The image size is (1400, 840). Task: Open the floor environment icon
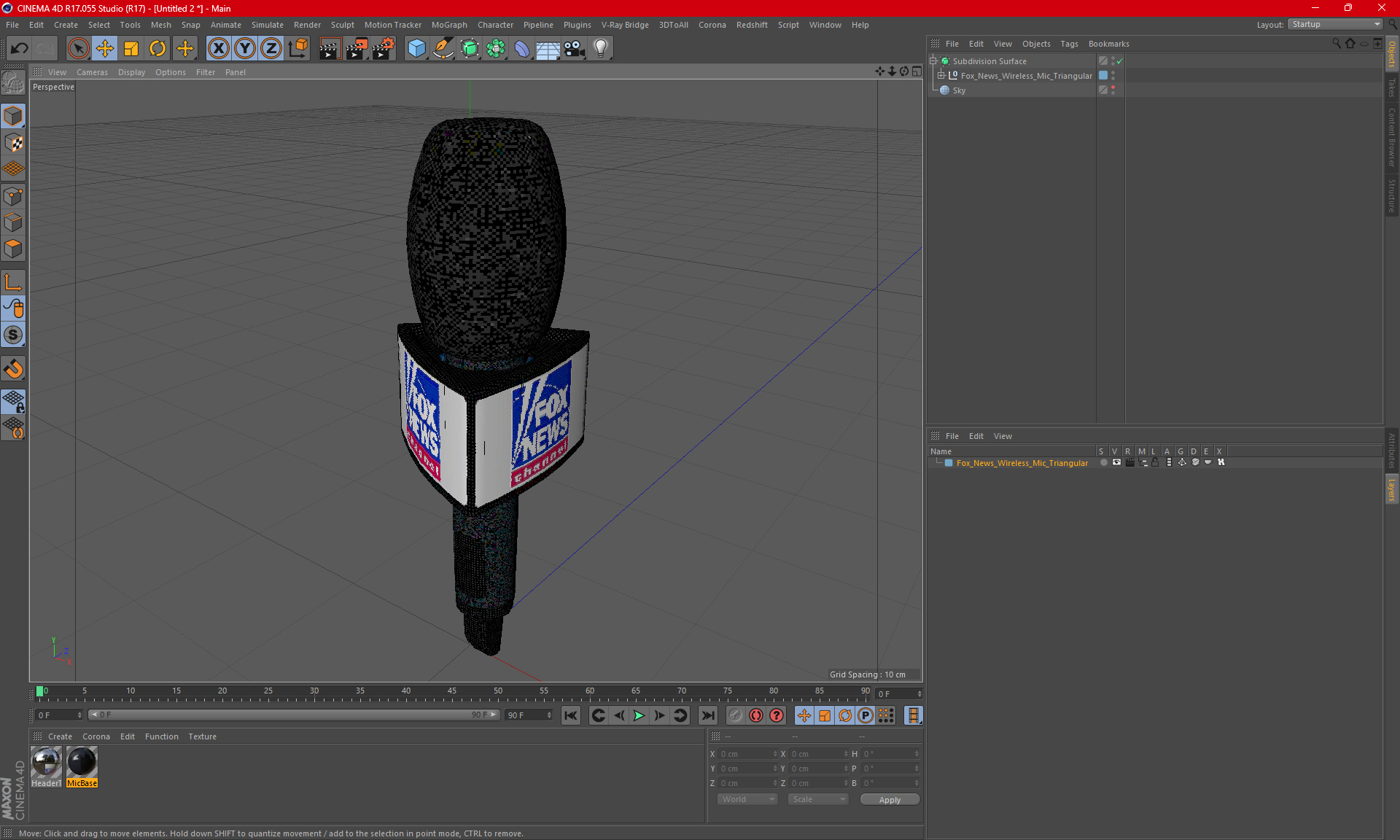point(548,48)
